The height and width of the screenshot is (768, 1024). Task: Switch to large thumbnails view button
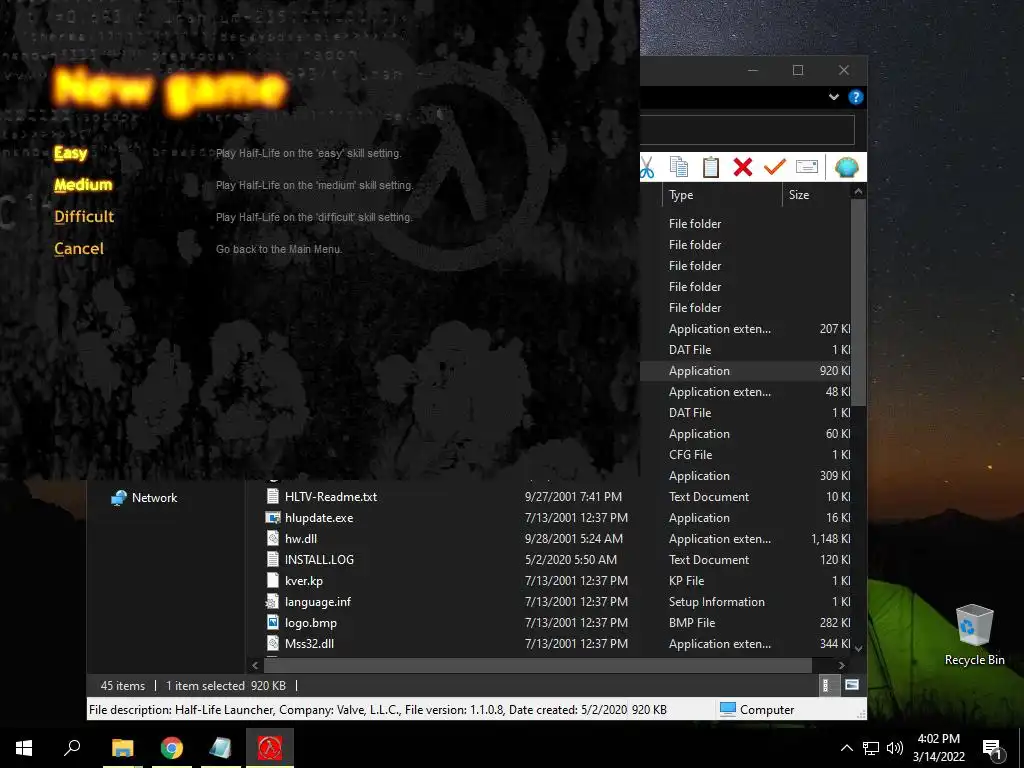tap(852, 685)
